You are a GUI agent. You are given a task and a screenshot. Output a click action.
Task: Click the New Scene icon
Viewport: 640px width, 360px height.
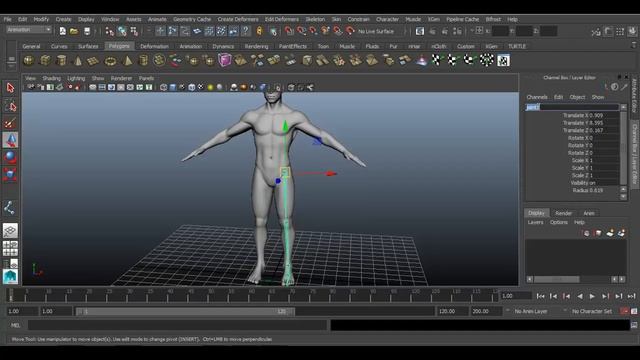(62, 31)
